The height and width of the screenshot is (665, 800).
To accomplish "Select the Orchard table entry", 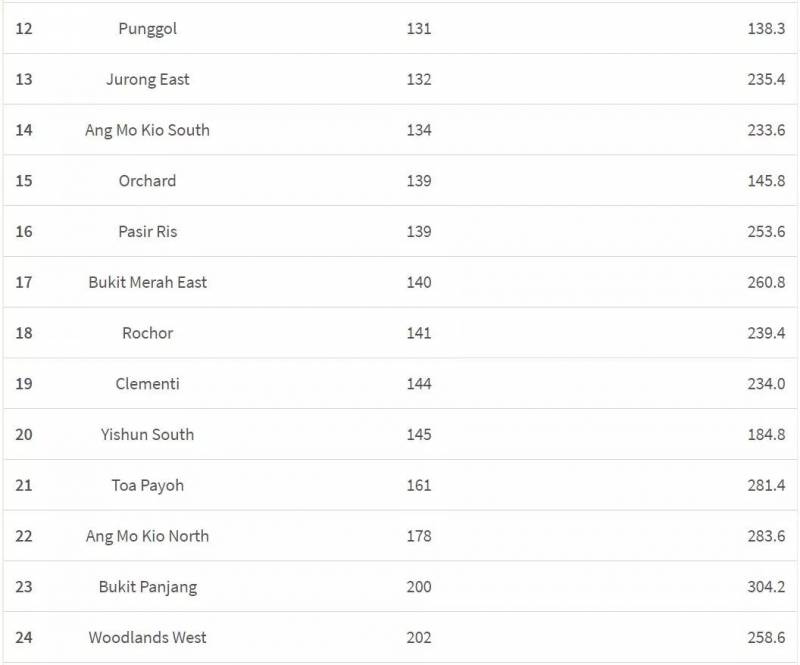I will [147, 181].
